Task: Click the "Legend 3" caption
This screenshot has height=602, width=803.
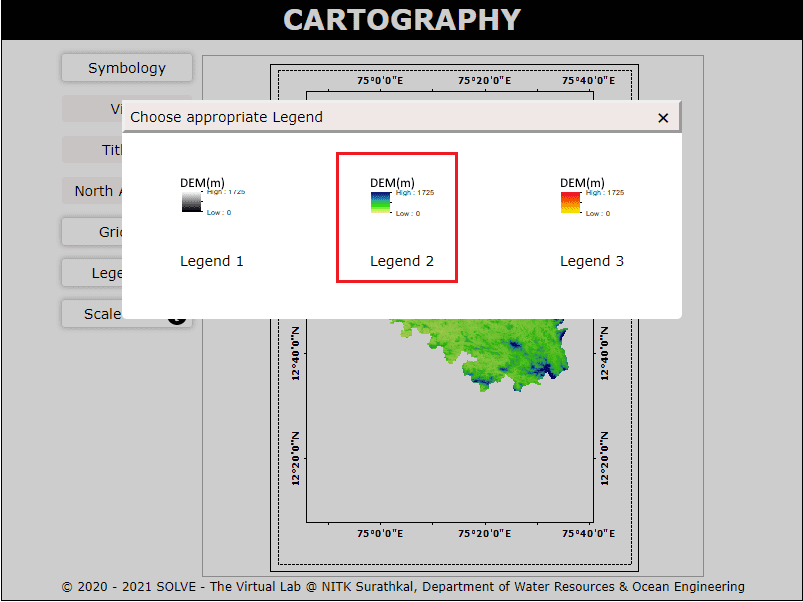Action: 592,261
